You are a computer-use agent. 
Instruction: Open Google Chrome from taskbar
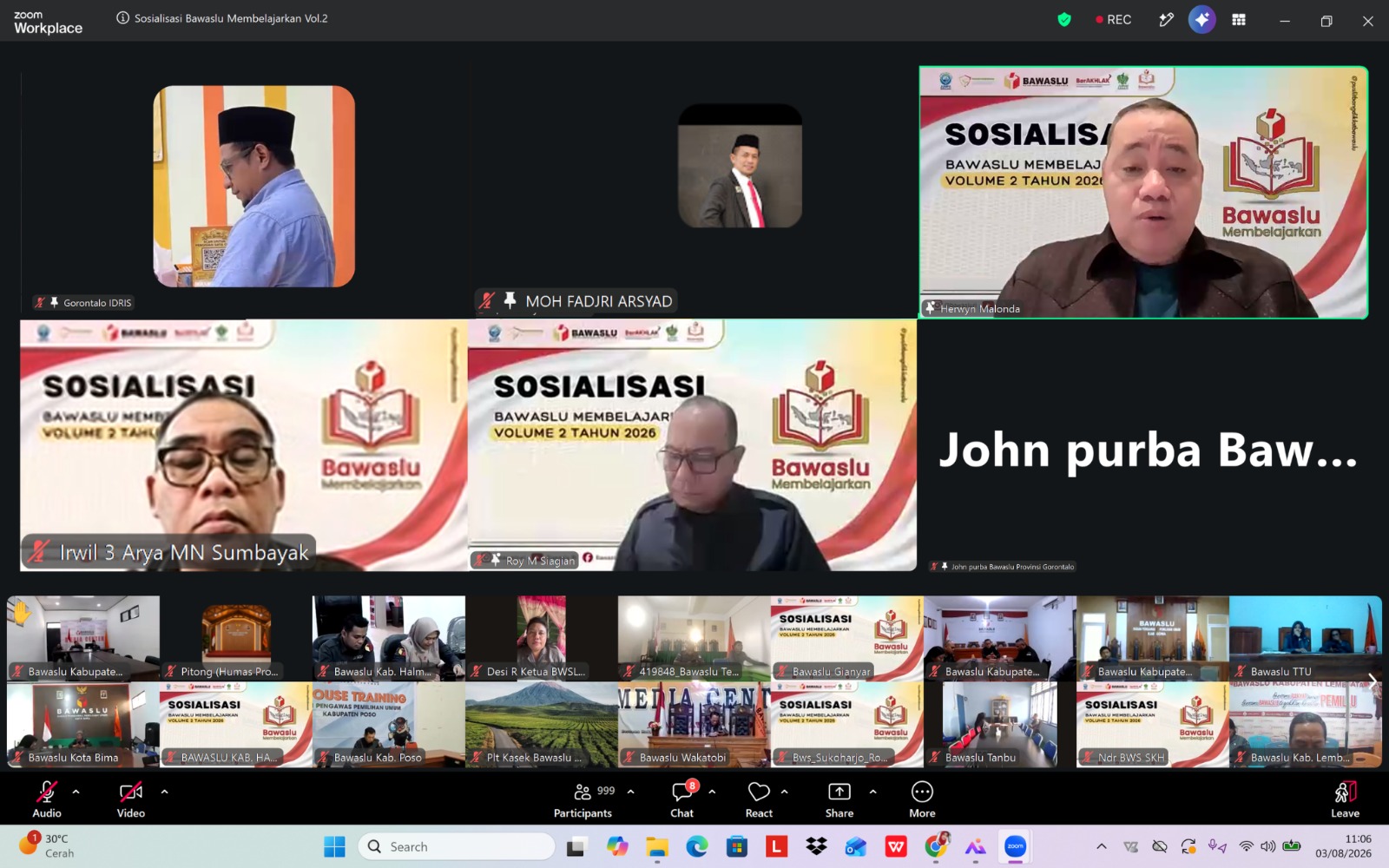coord(936,846)
